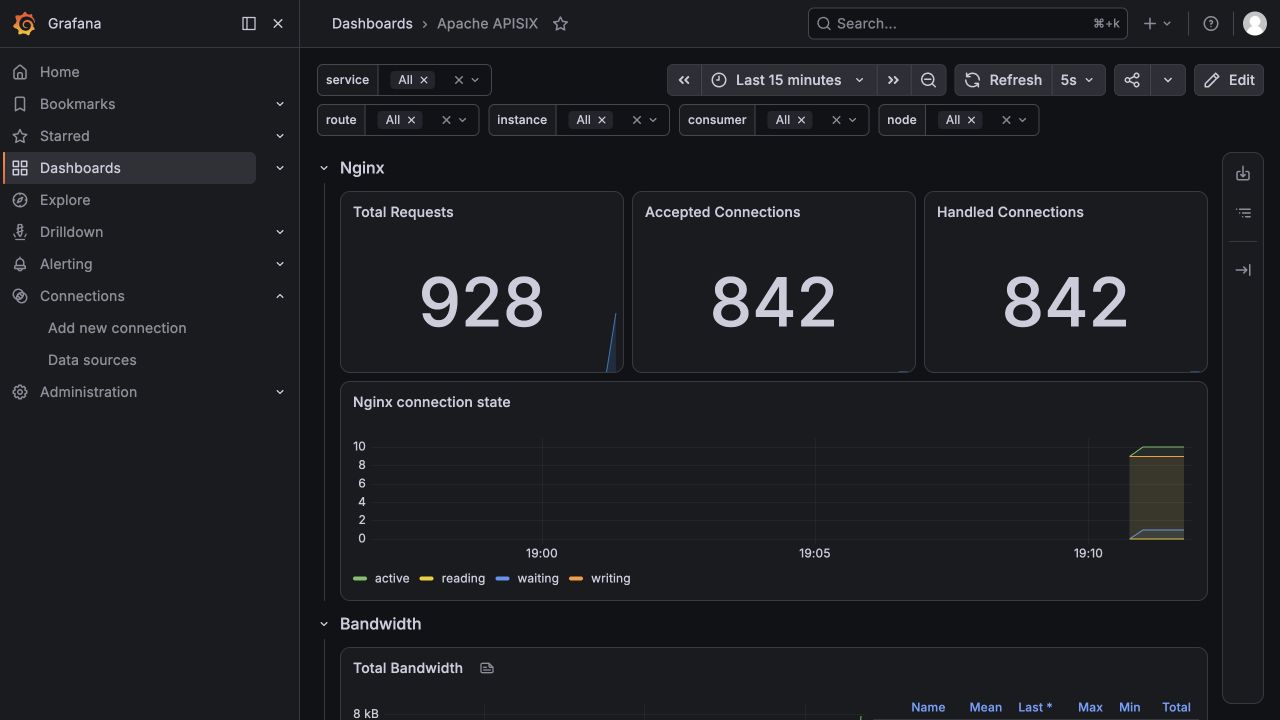The width and height of the screenshot is (1280, 720).
Task: Expand Bookmarks section chevron
Action: (x=280, y=104)
